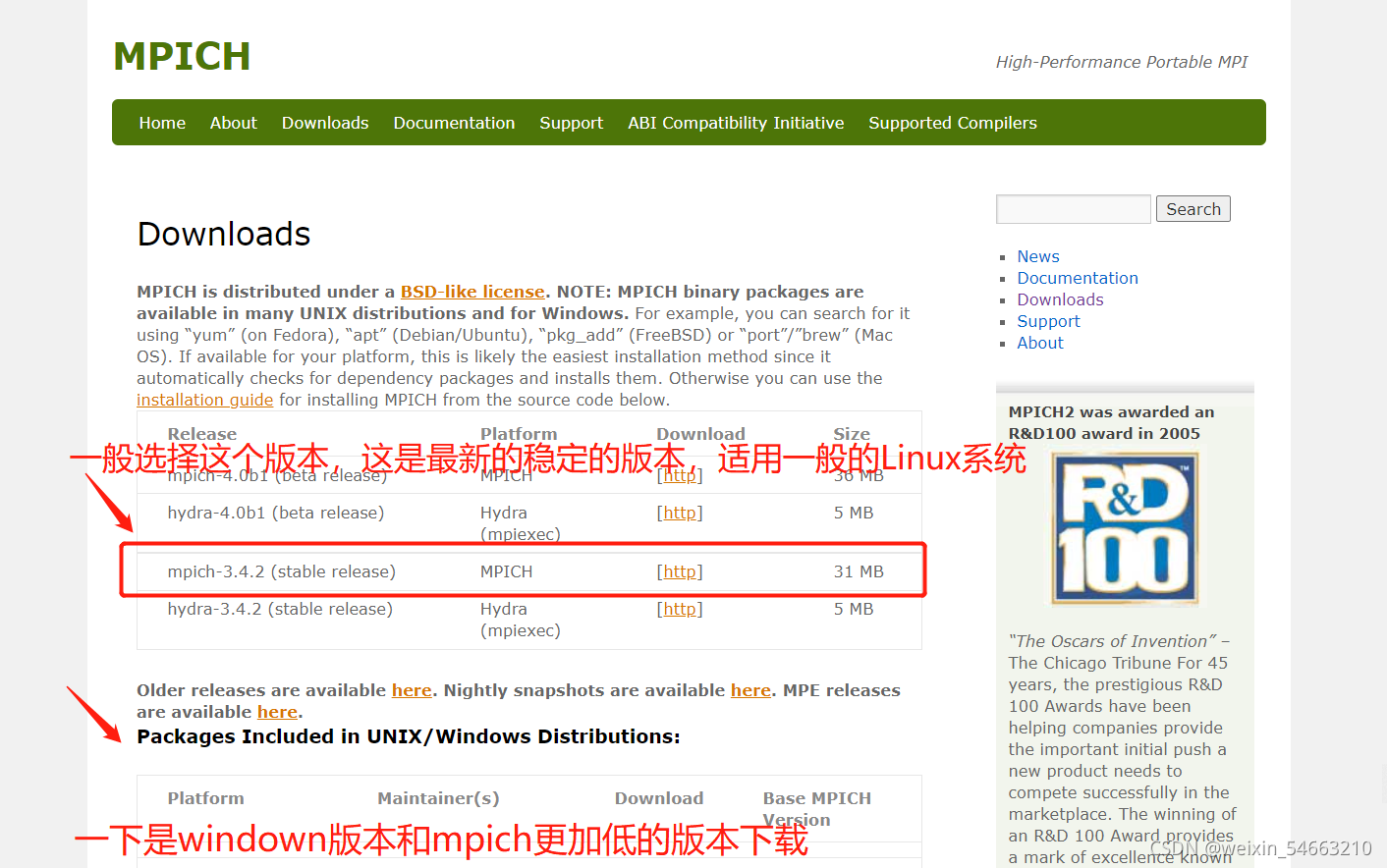Image resolution: width=1387 pixels, height=868 pixels.
Task: Click the Search button
Action: [x=1193, y=209]
